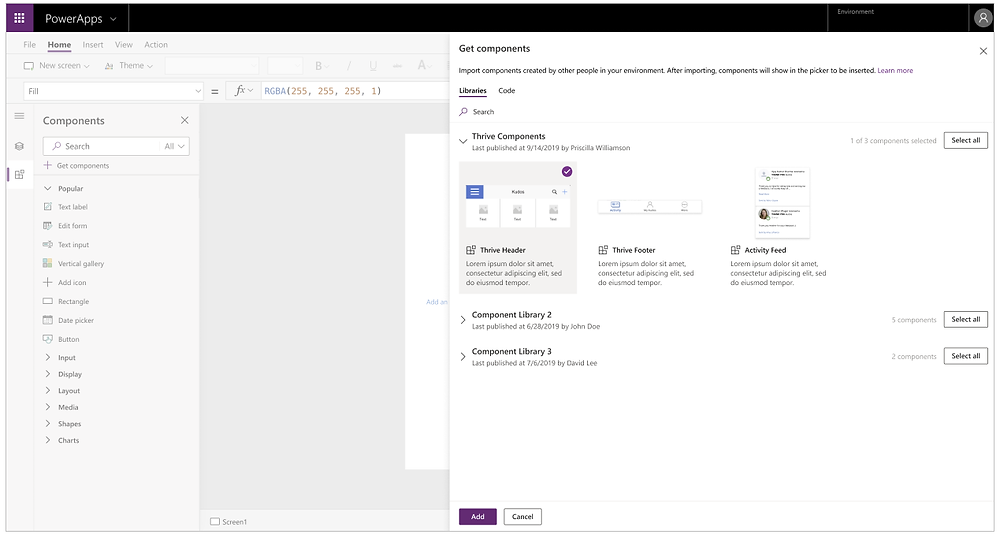Image resolution: width=1000 pixels, height=537 pixels.
Task: Open the Learn more link
Action: coord(895,71)
